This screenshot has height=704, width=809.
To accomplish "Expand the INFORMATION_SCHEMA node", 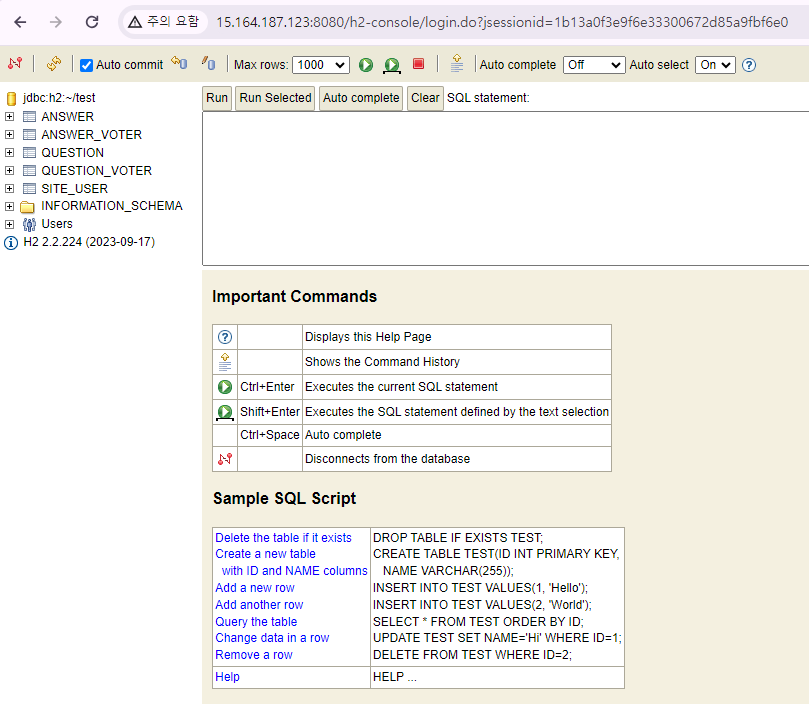I will click(x=9, y=206).
